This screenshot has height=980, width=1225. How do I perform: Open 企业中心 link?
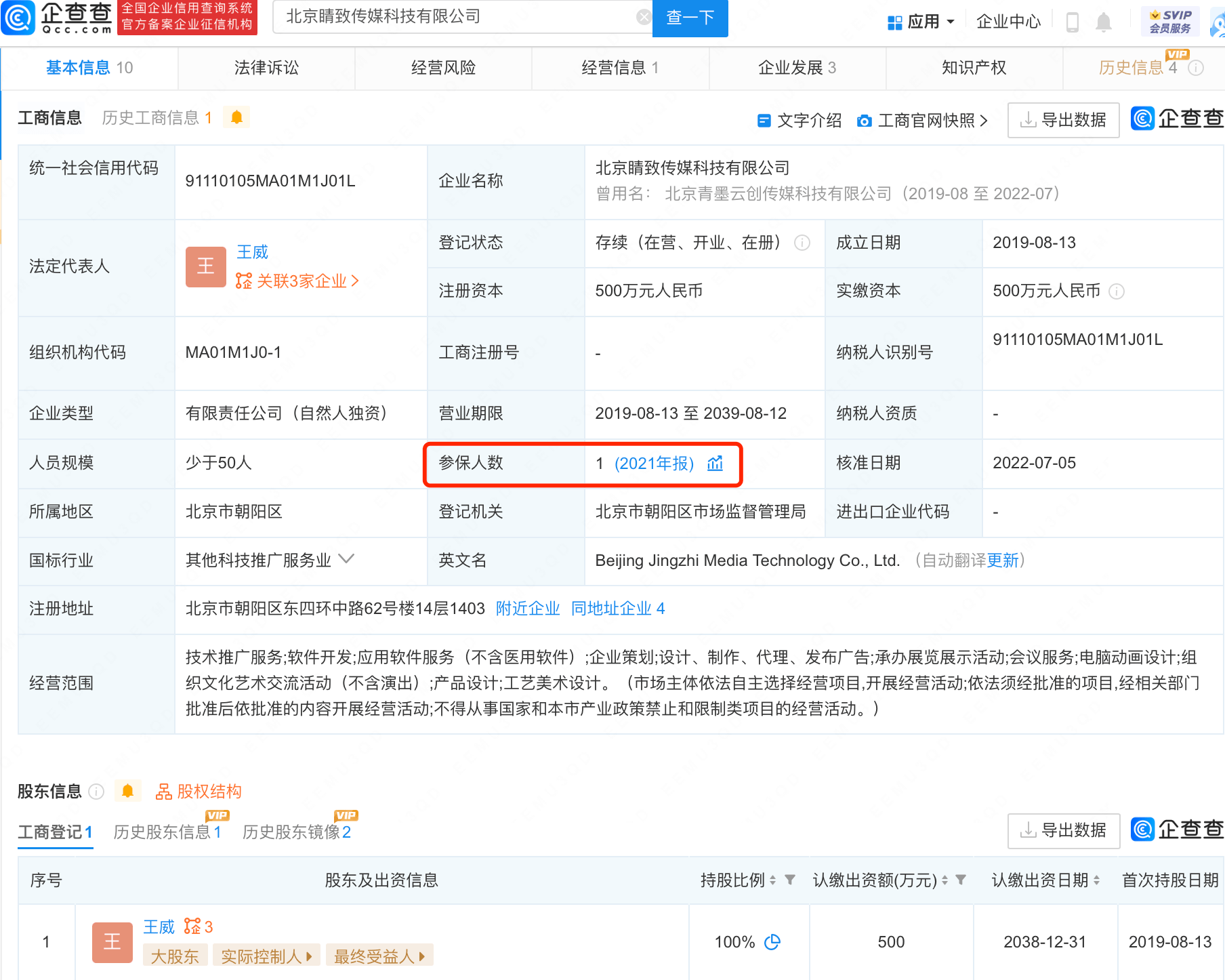click(x=1008, y=22)
